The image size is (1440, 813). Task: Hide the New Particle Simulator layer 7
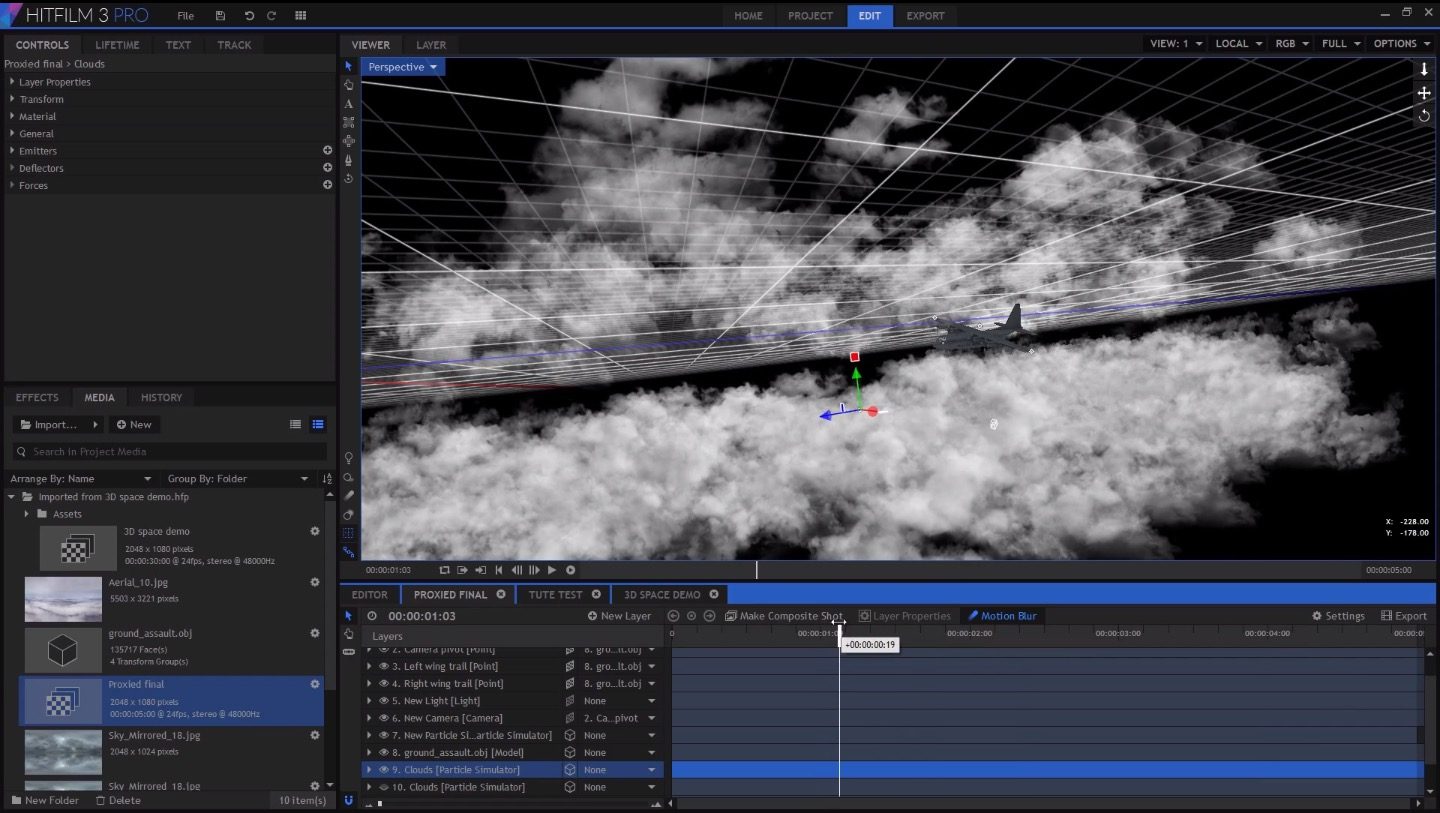click(x=383, y=735)
